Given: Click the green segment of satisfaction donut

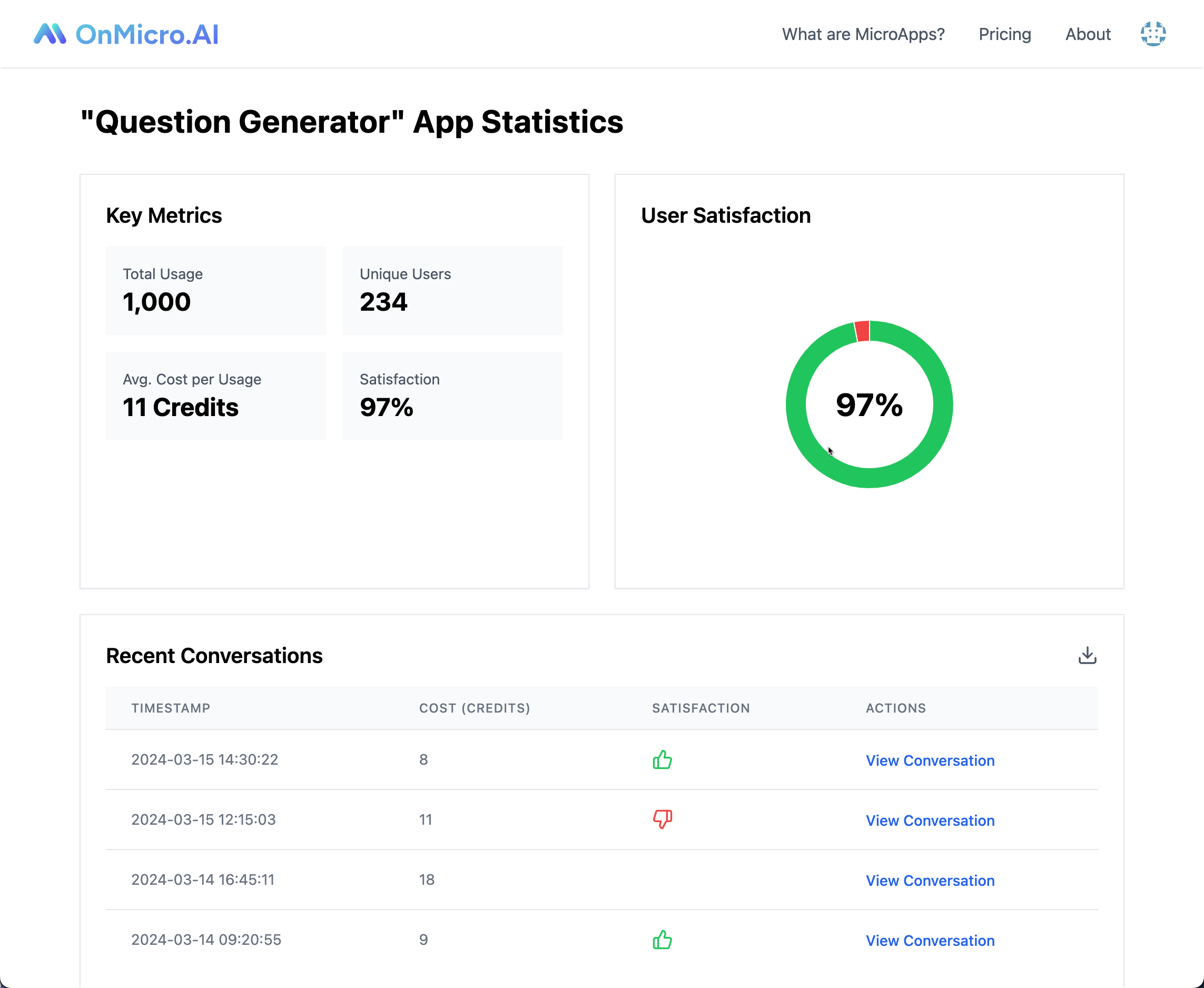Looking at the screenshot, I should pyautogui.click(x=870, y=478).
